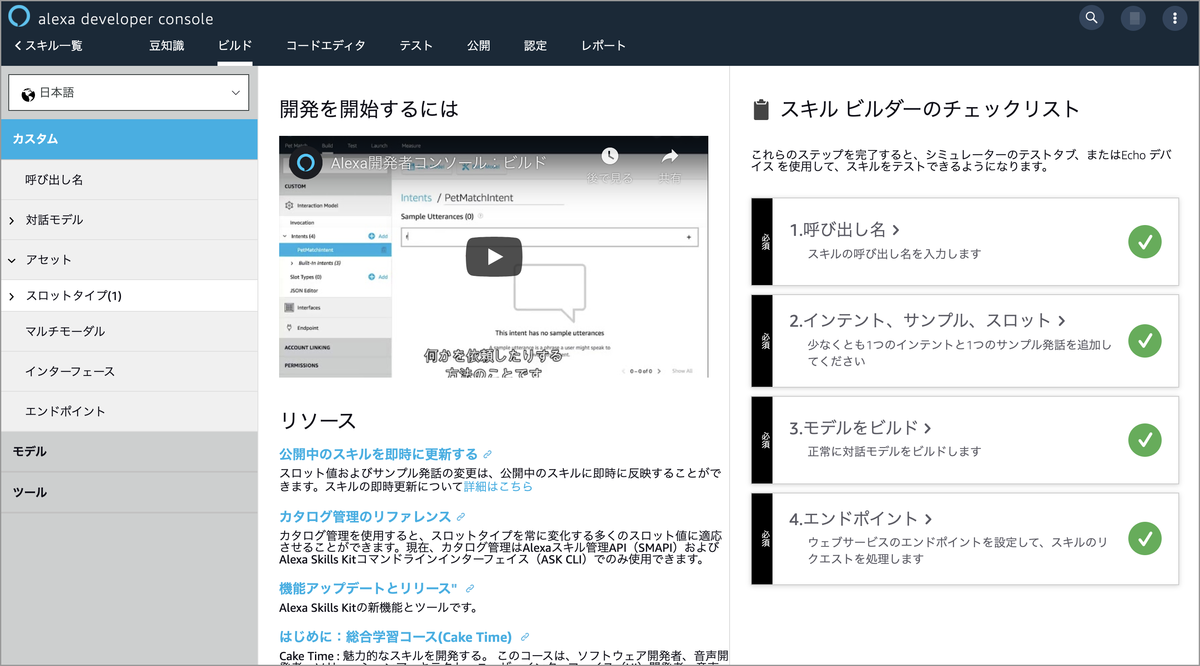The width and height of the screenshot is (1200, 666).
Task: Open the はじめに：総合学習コース(Cake Time) link
Action: click(x=396, y=637)
